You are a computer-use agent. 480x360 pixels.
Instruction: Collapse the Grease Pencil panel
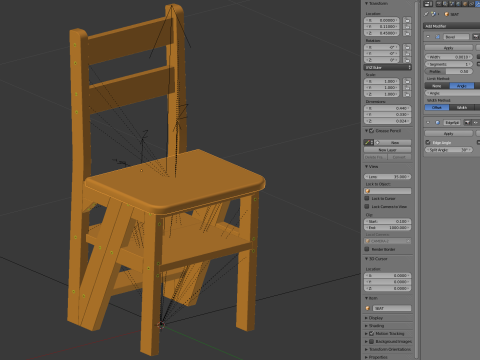(x=366, y=131)
